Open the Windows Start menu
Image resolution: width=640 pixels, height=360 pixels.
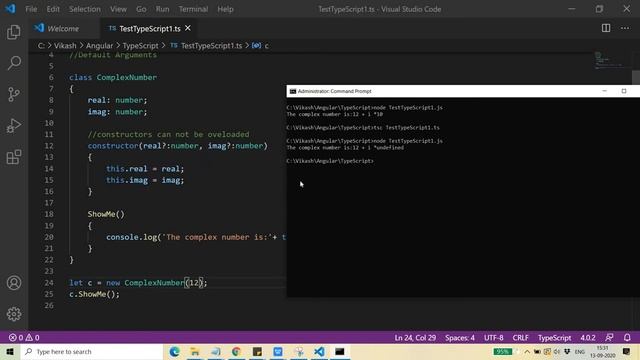10,351
